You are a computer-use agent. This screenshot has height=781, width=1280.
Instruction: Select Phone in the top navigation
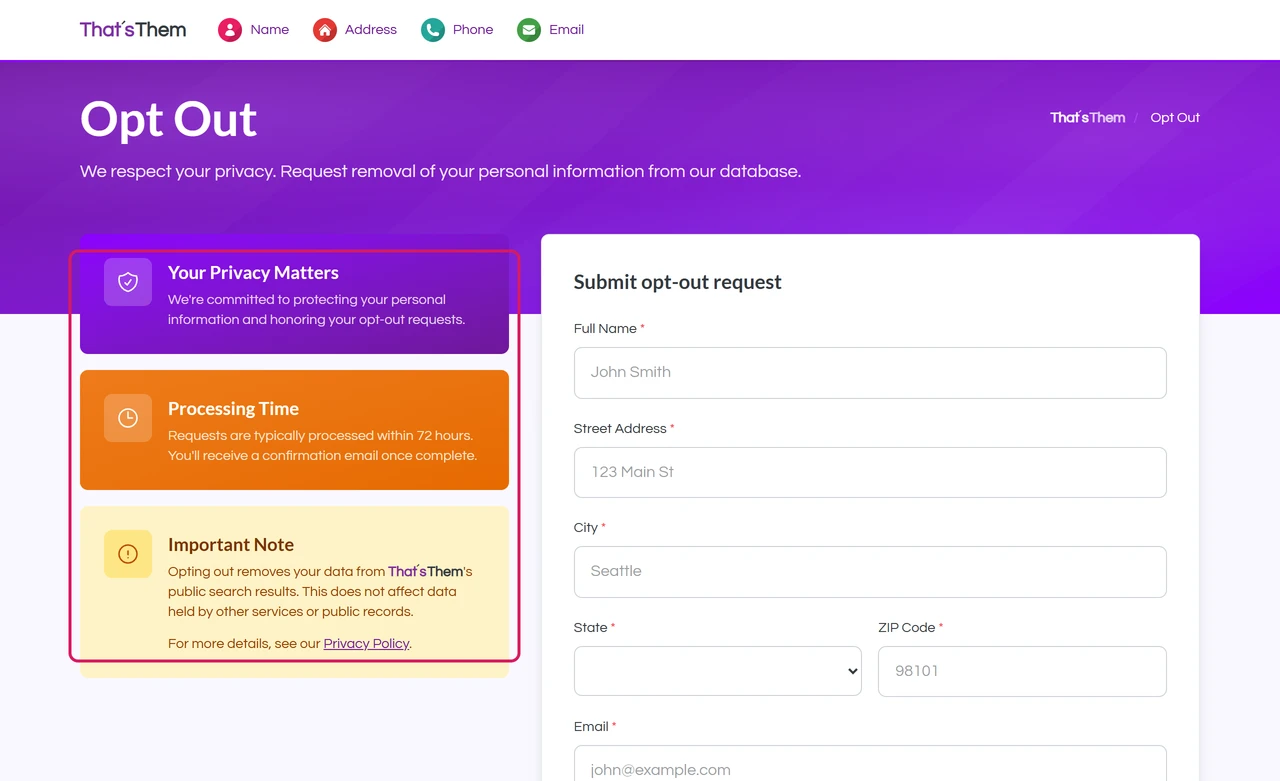[473, 30]
